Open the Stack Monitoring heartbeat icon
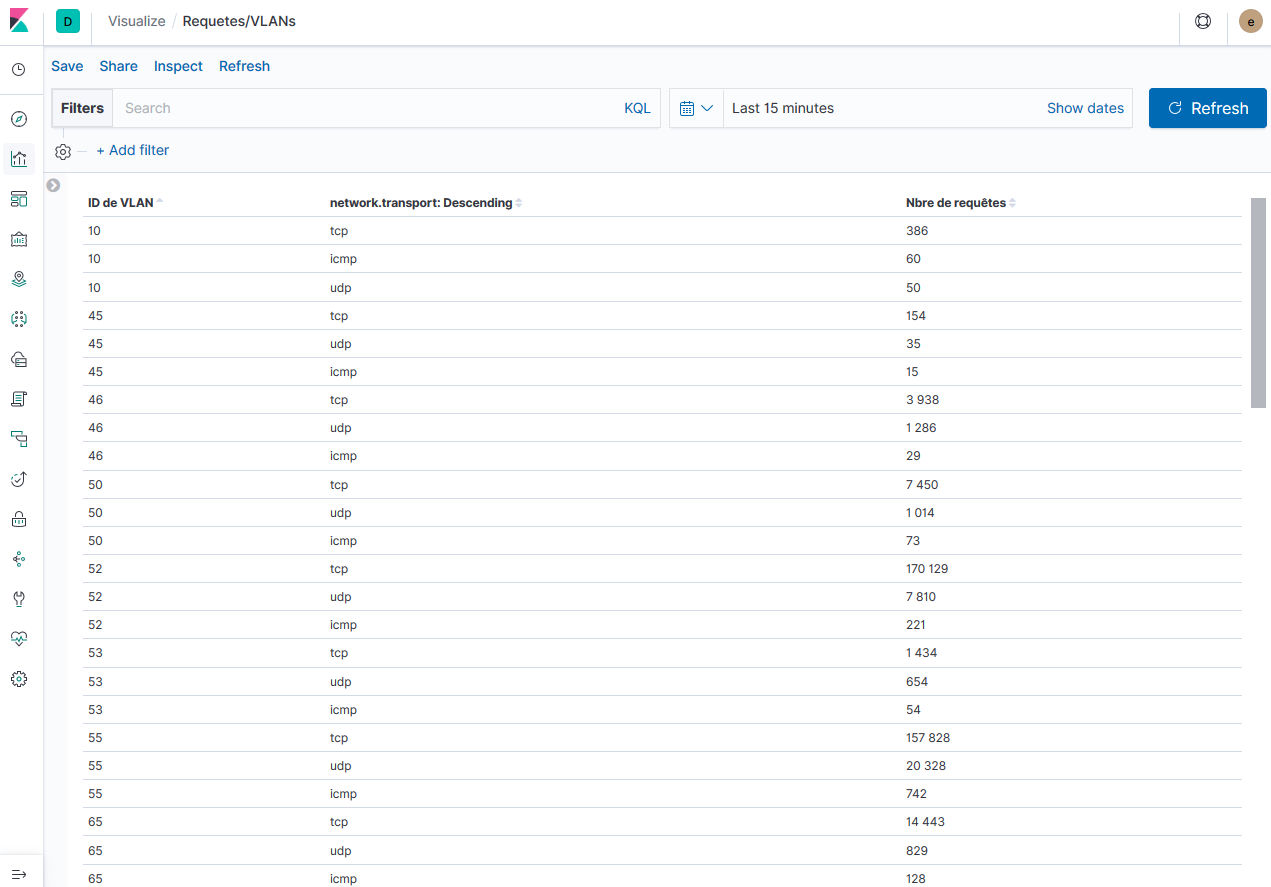This screenshot has height=887, width=1271. coord(19,639)
